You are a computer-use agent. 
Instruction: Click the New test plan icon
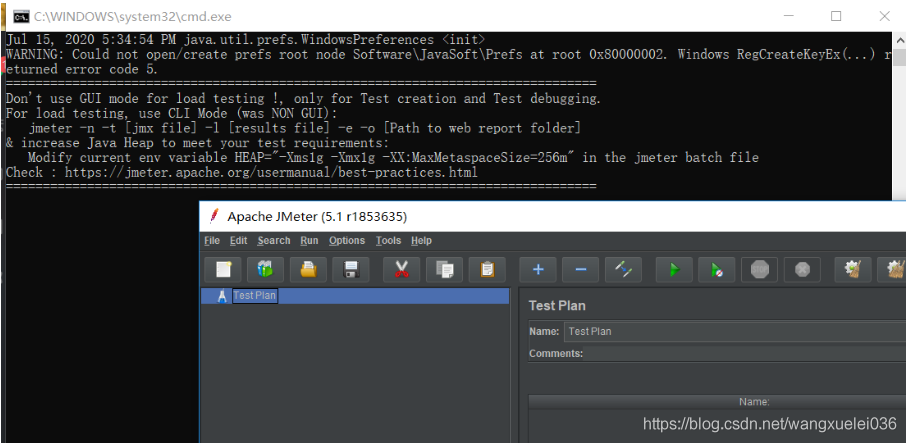(x=223, y=269)
